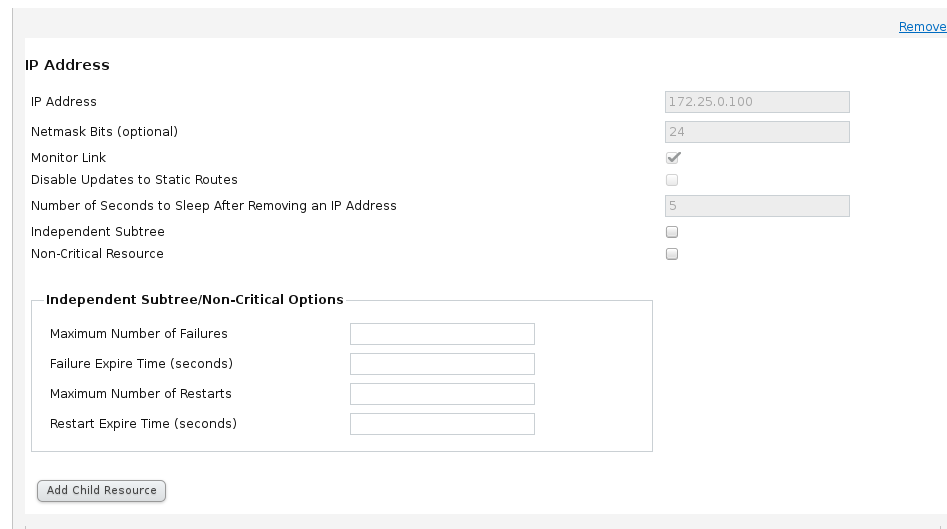Screen dimensions: 947x529
Task: Click the Netmask Bits (optional) label
Action: point(104,132)
